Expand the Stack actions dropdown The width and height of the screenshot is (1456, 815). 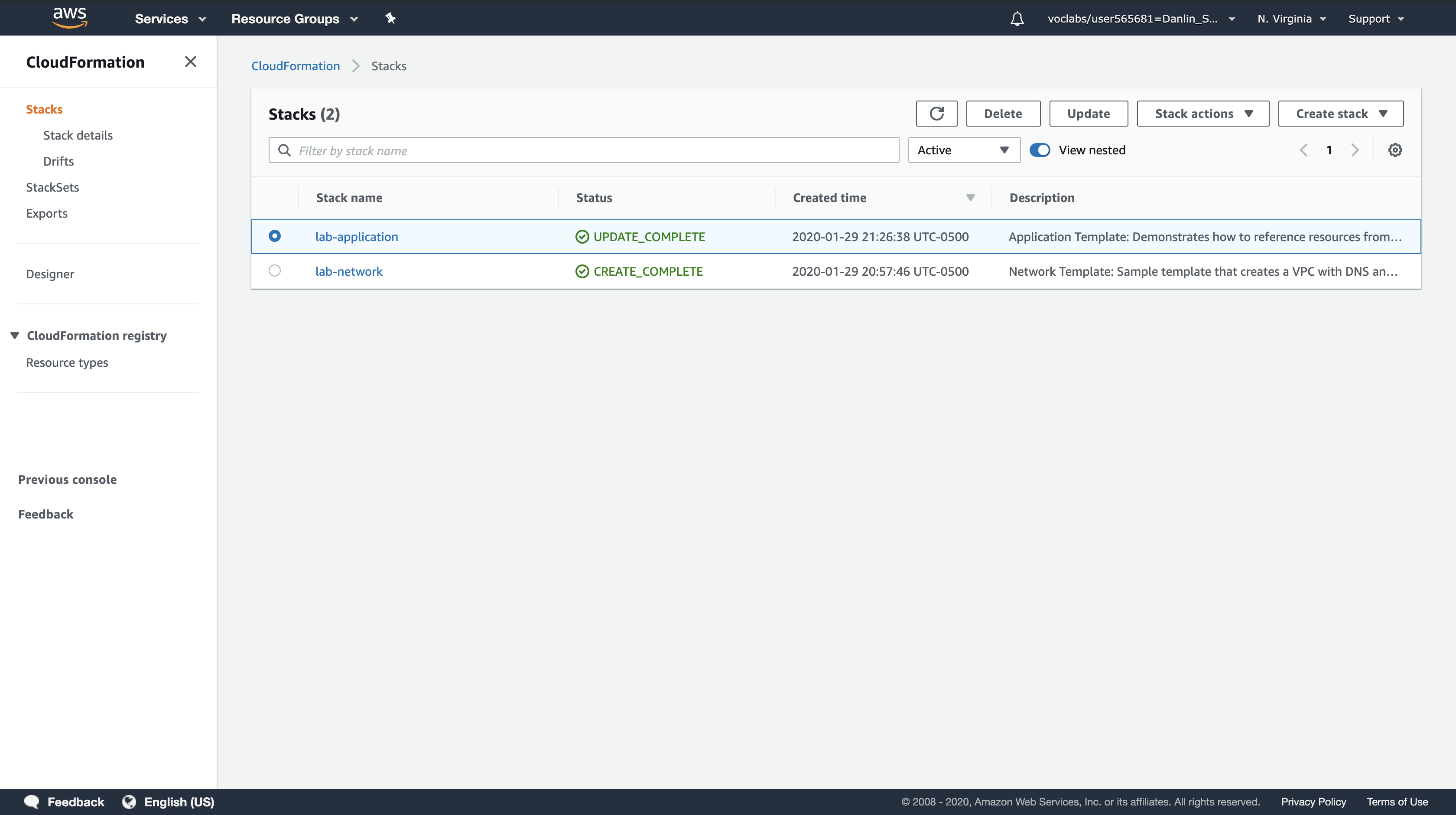tap(1202, 114)
